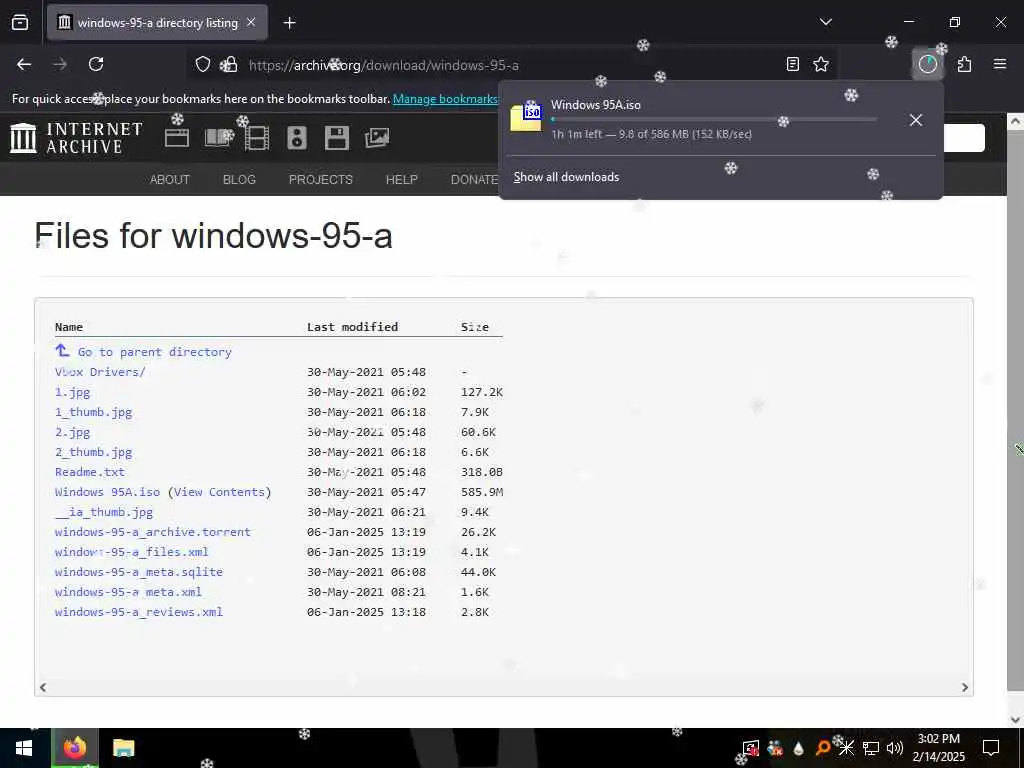Download Windows 95A.iso link
The height and width of the screenshot is (768, 1024).
click(x=107, y=492)
